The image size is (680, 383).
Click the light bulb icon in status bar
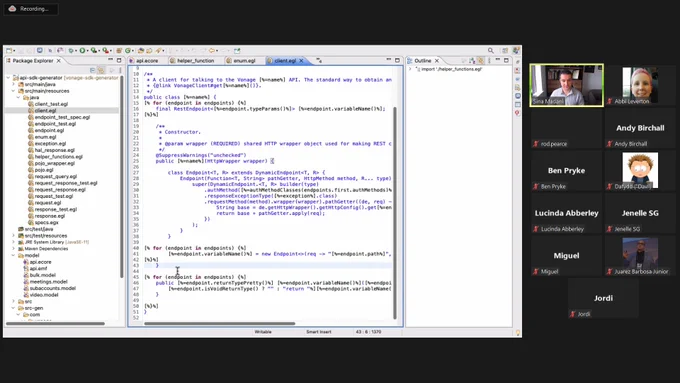pos(517,333)
